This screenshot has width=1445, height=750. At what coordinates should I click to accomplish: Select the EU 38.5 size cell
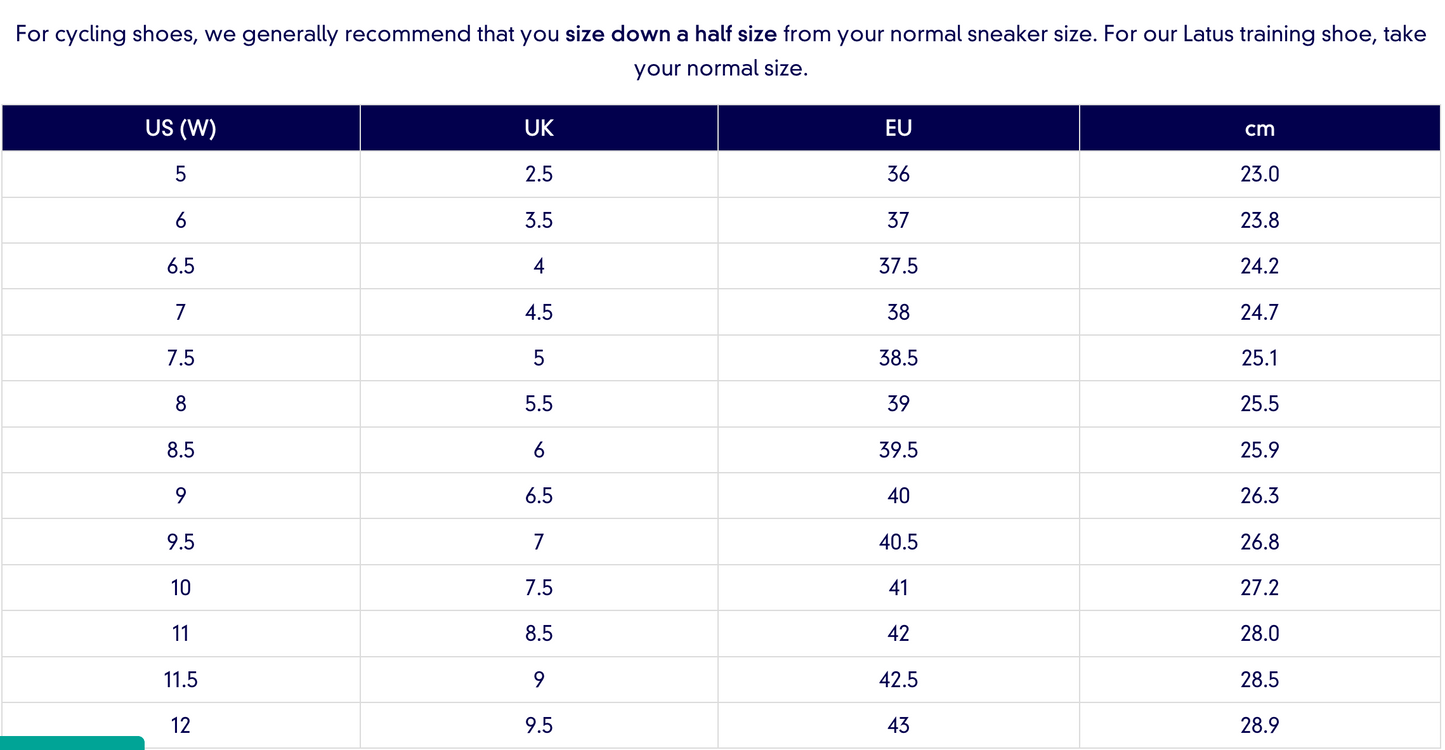[x=898, y=358]
